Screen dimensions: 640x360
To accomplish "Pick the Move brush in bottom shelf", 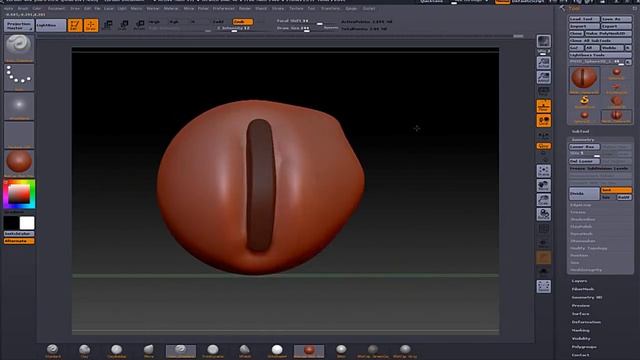I will click(149, 351).
